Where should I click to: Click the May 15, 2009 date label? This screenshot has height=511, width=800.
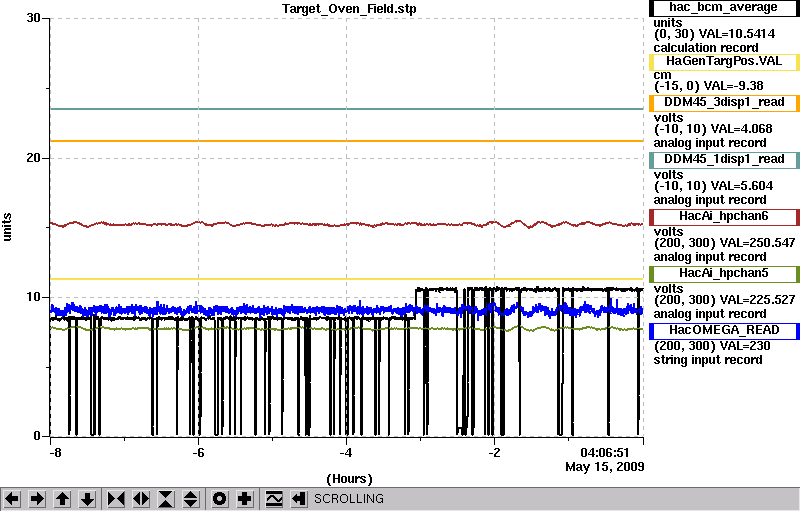[x=605, y=467]
